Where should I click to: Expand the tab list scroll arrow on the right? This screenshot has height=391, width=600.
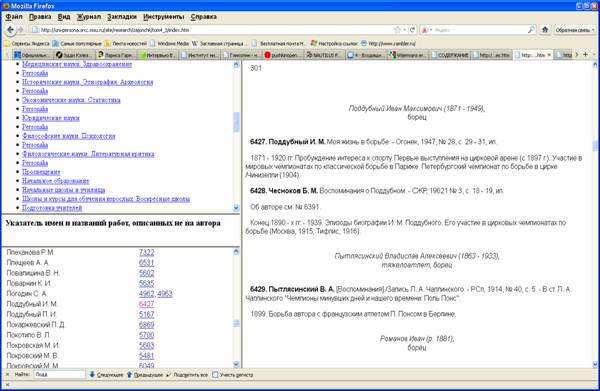point(577,55)
